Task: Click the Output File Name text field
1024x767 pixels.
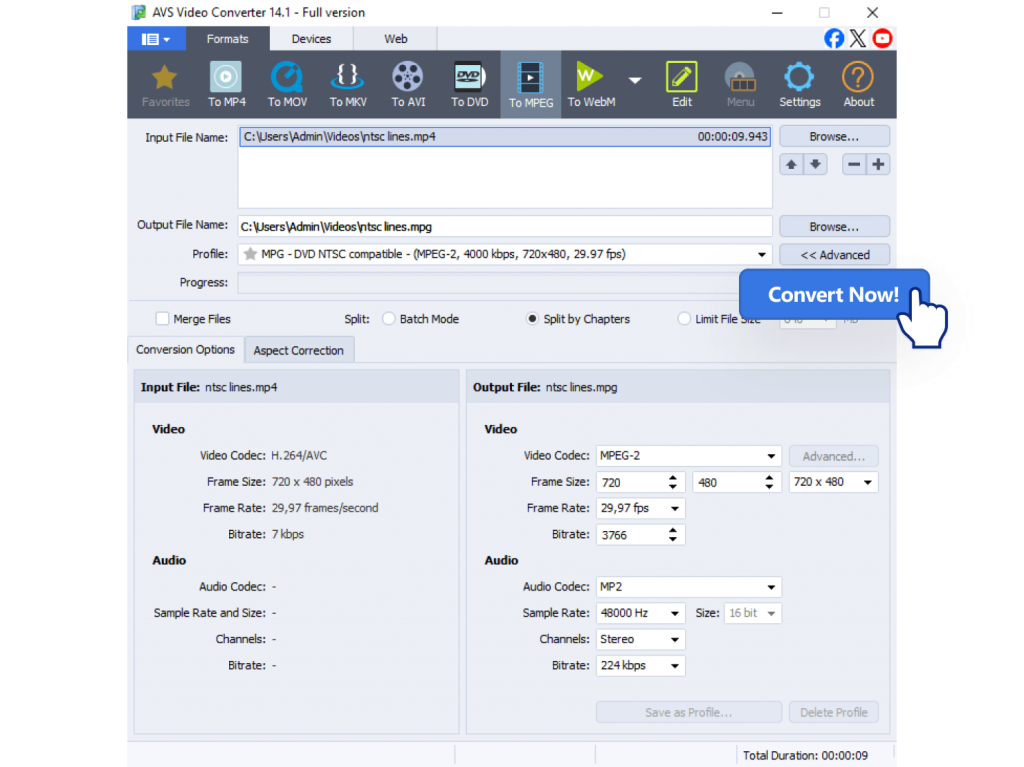Action: [x=505, y=227]
